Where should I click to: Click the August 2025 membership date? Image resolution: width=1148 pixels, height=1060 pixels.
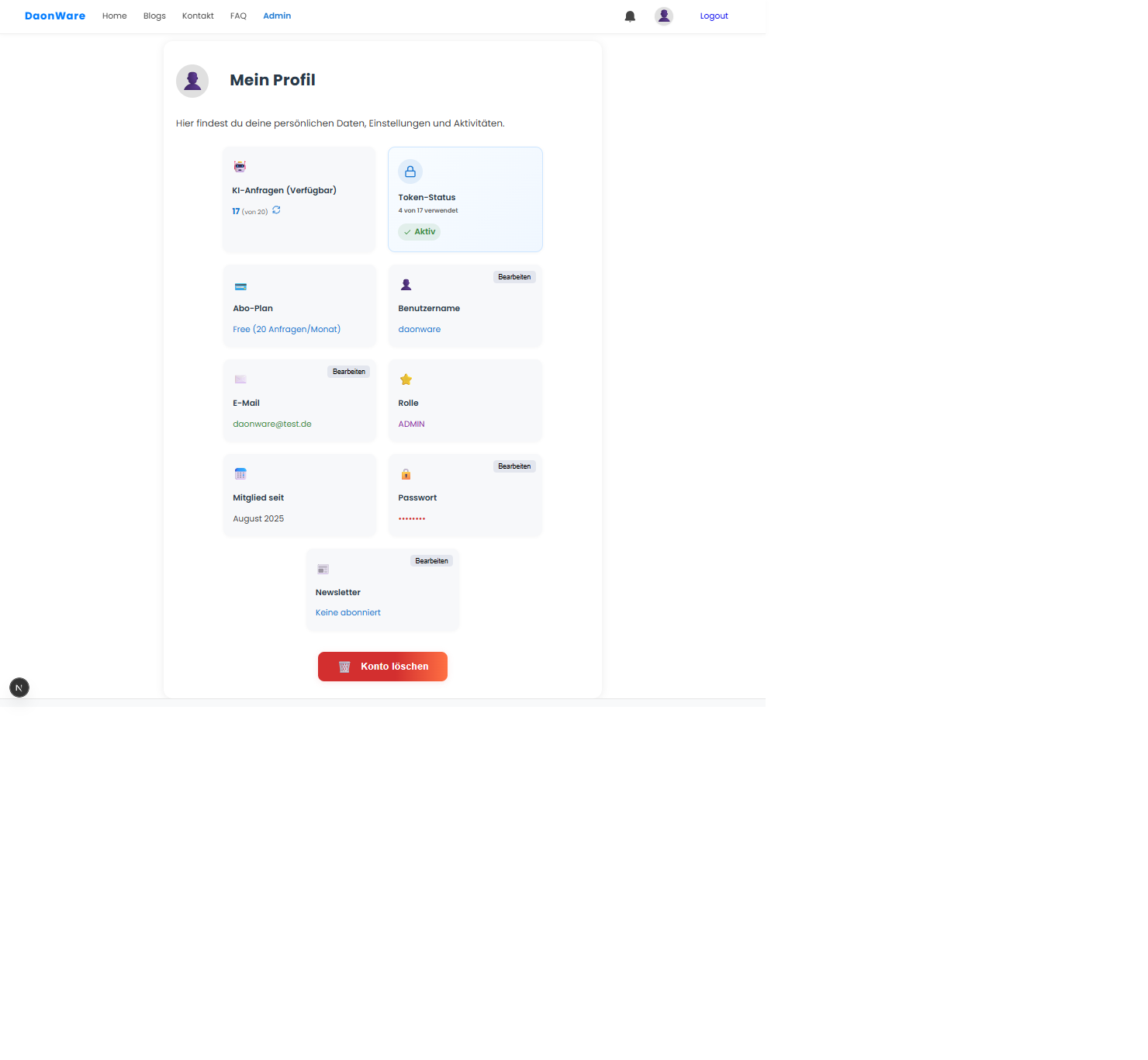coord(258,518)
